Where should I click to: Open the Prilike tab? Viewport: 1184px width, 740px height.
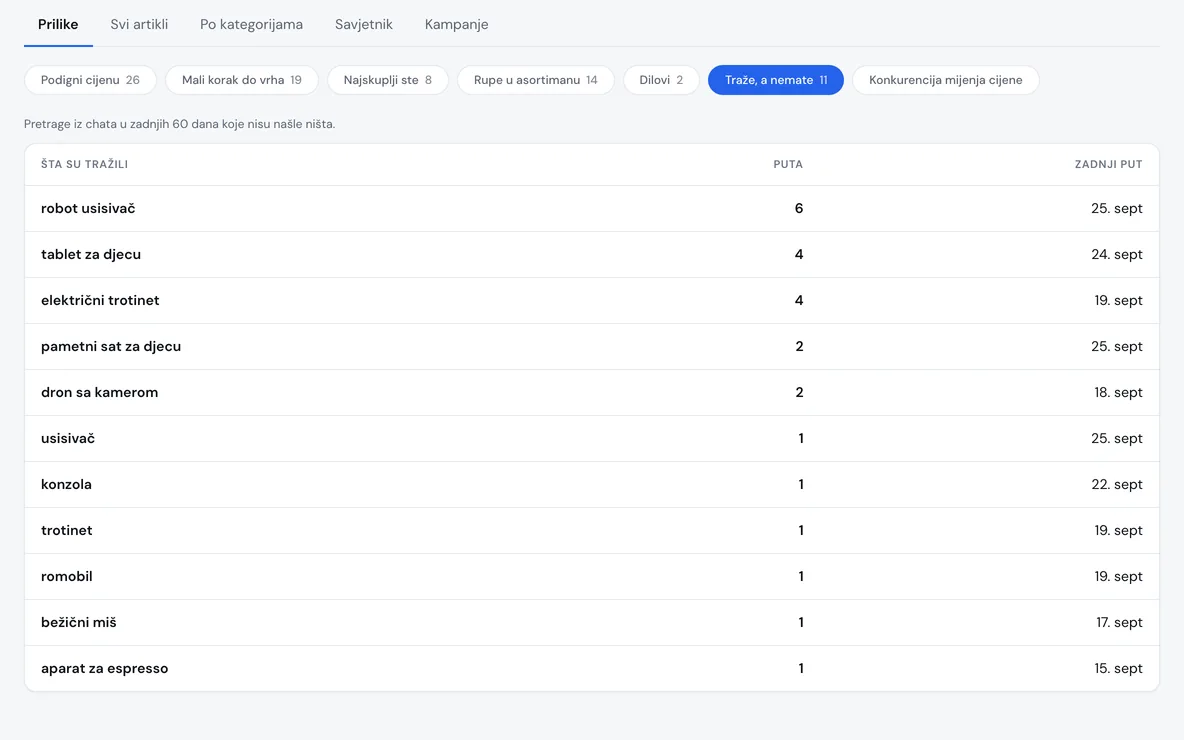[x=58, y=24]
